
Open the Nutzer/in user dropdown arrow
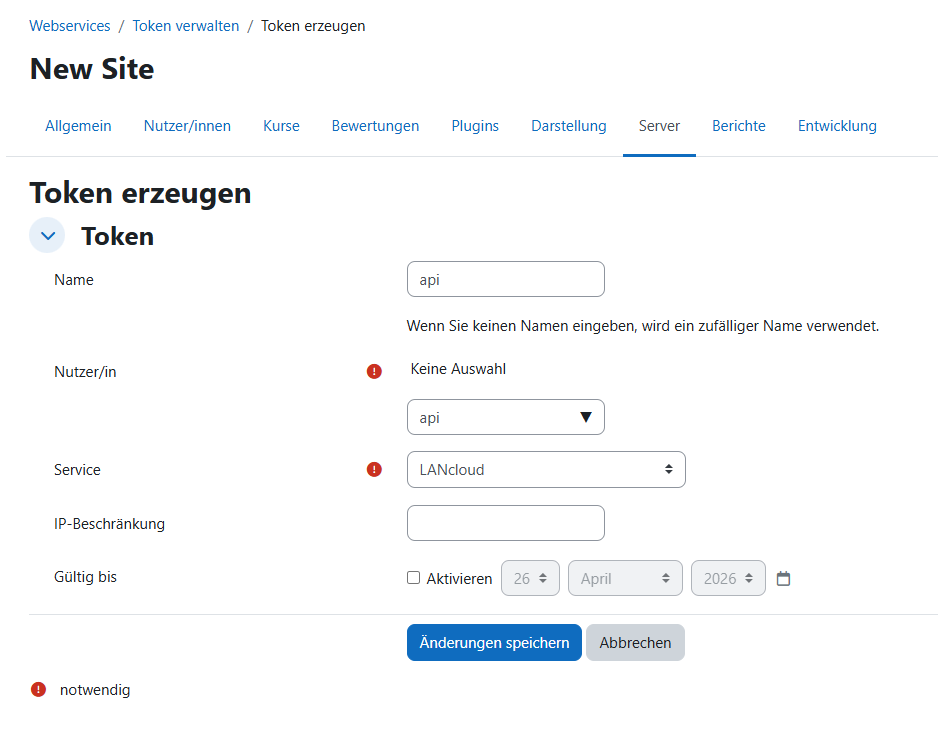[586, 418]
